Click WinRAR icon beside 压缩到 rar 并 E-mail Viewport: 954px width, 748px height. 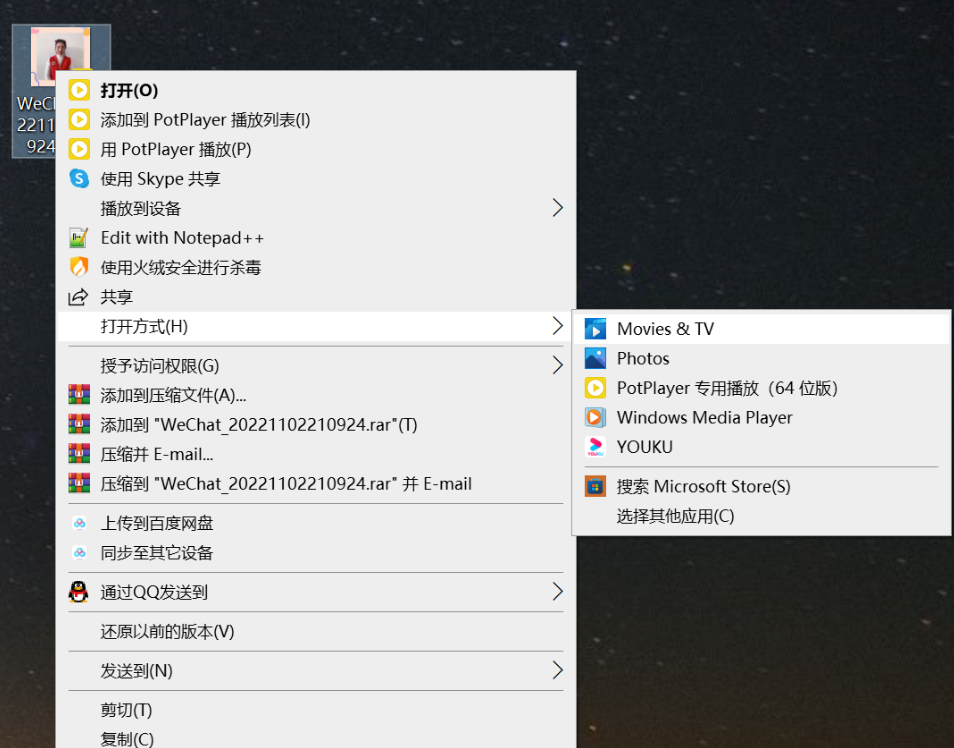(79, 483)
